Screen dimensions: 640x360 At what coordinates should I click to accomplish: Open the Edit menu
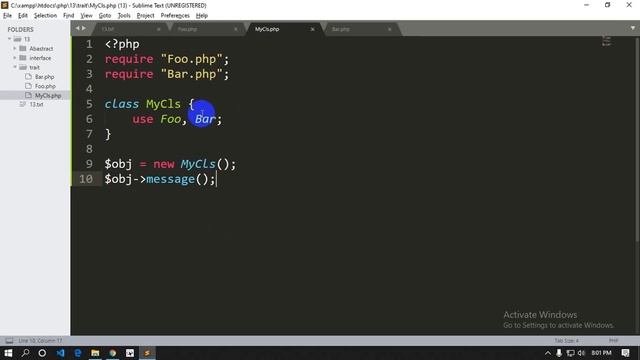pos(23,16)
